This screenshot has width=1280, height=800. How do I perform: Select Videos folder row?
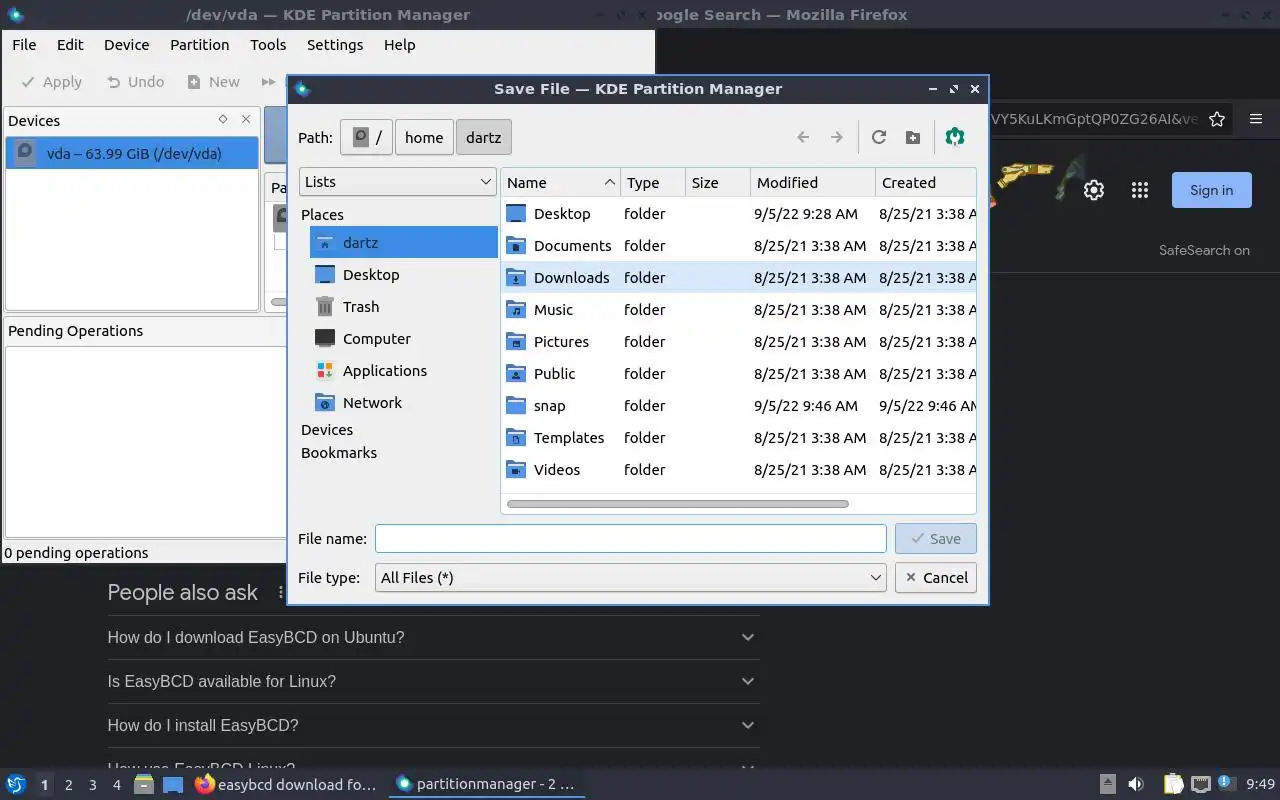[738, 469]
